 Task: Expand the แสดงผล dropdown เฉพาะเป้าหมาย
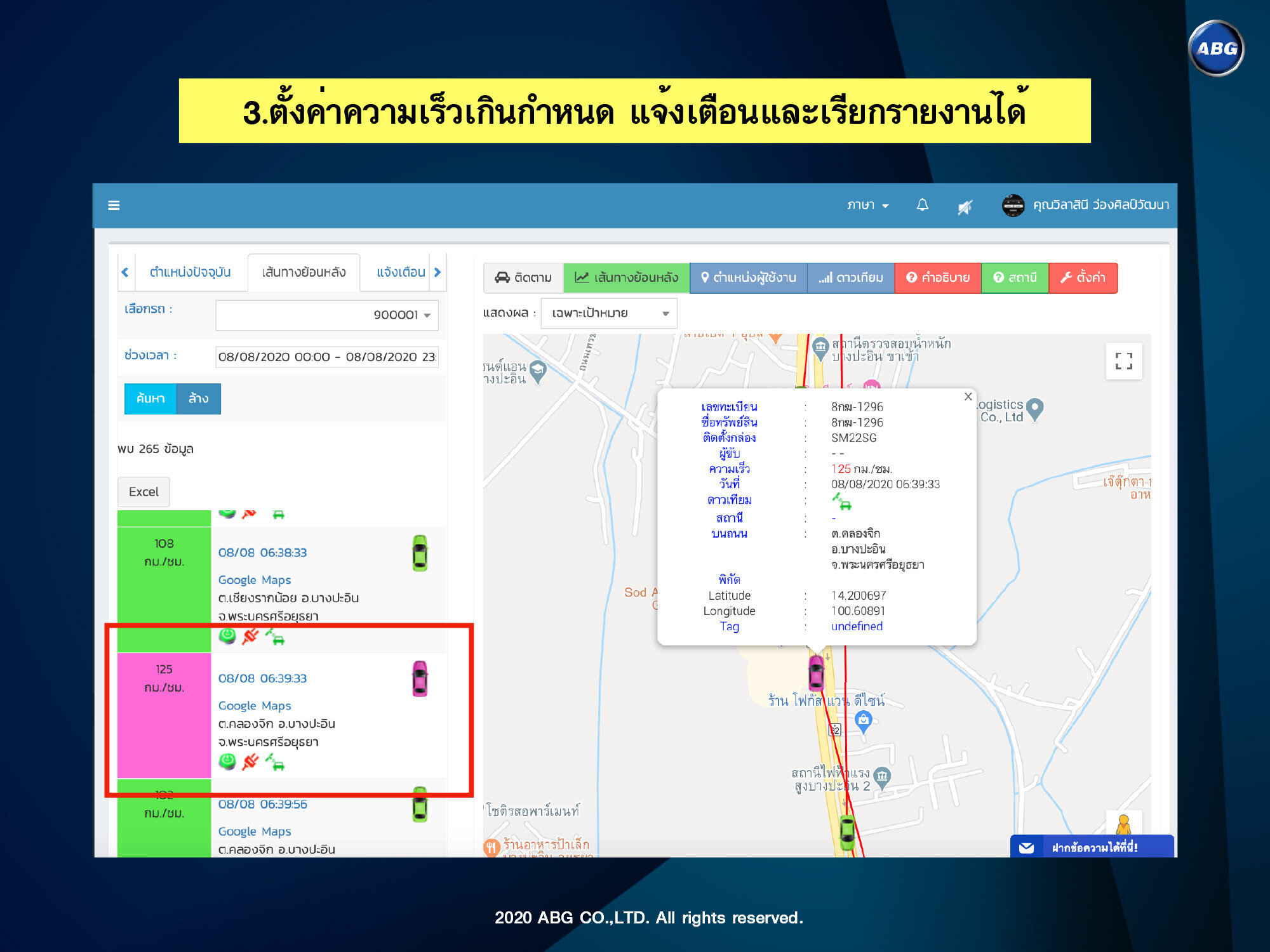pos(609,313)
